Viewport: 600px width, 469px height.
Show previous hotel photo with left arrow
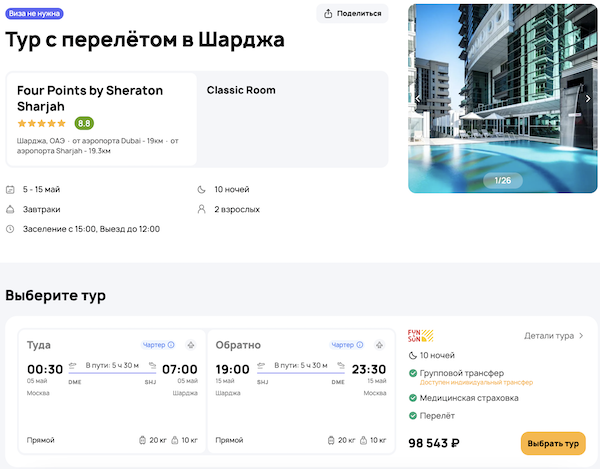(416, 98)
